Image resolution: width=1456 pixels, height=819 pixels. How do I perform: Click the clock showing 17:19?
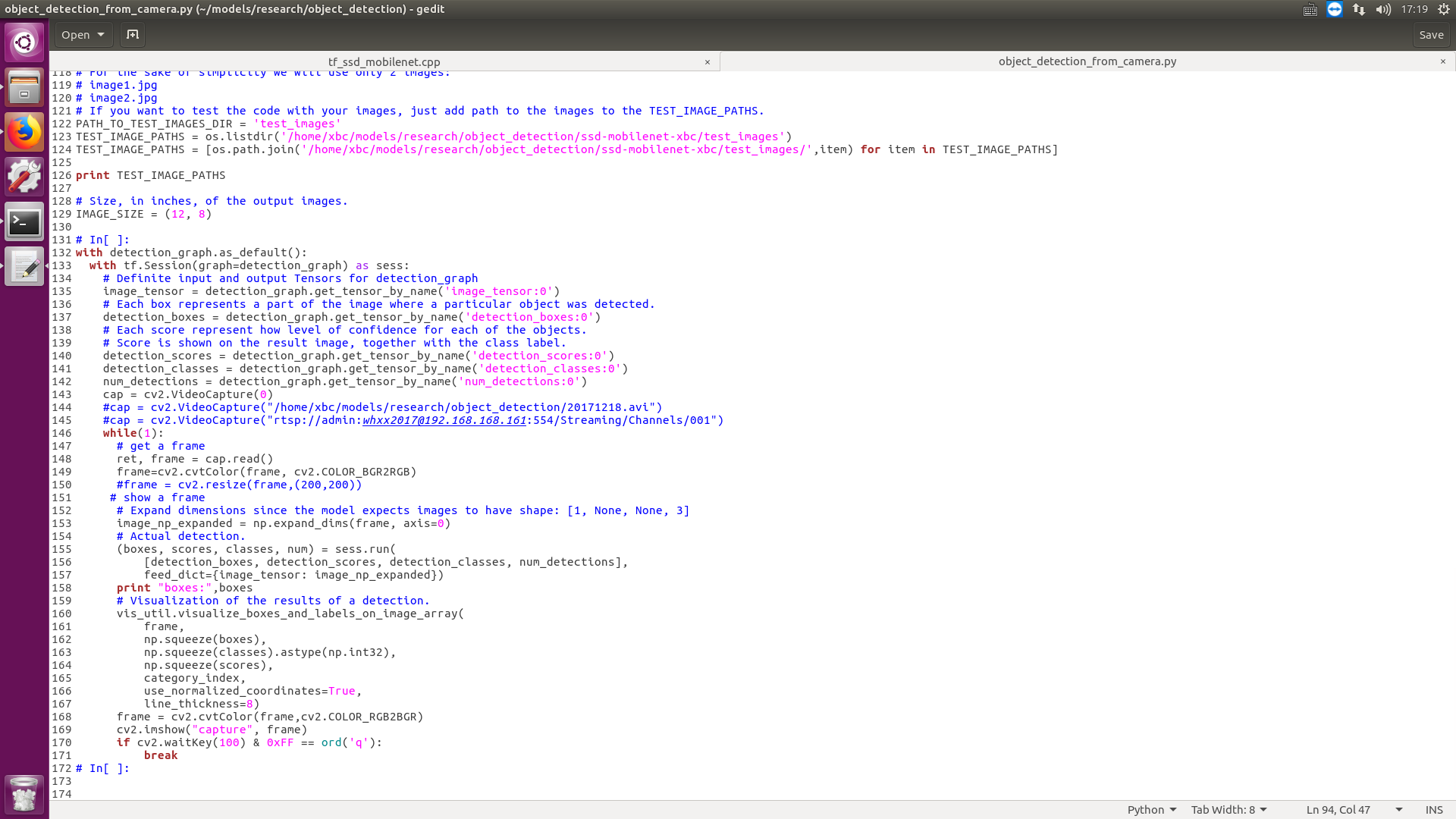click(1414, 9)
